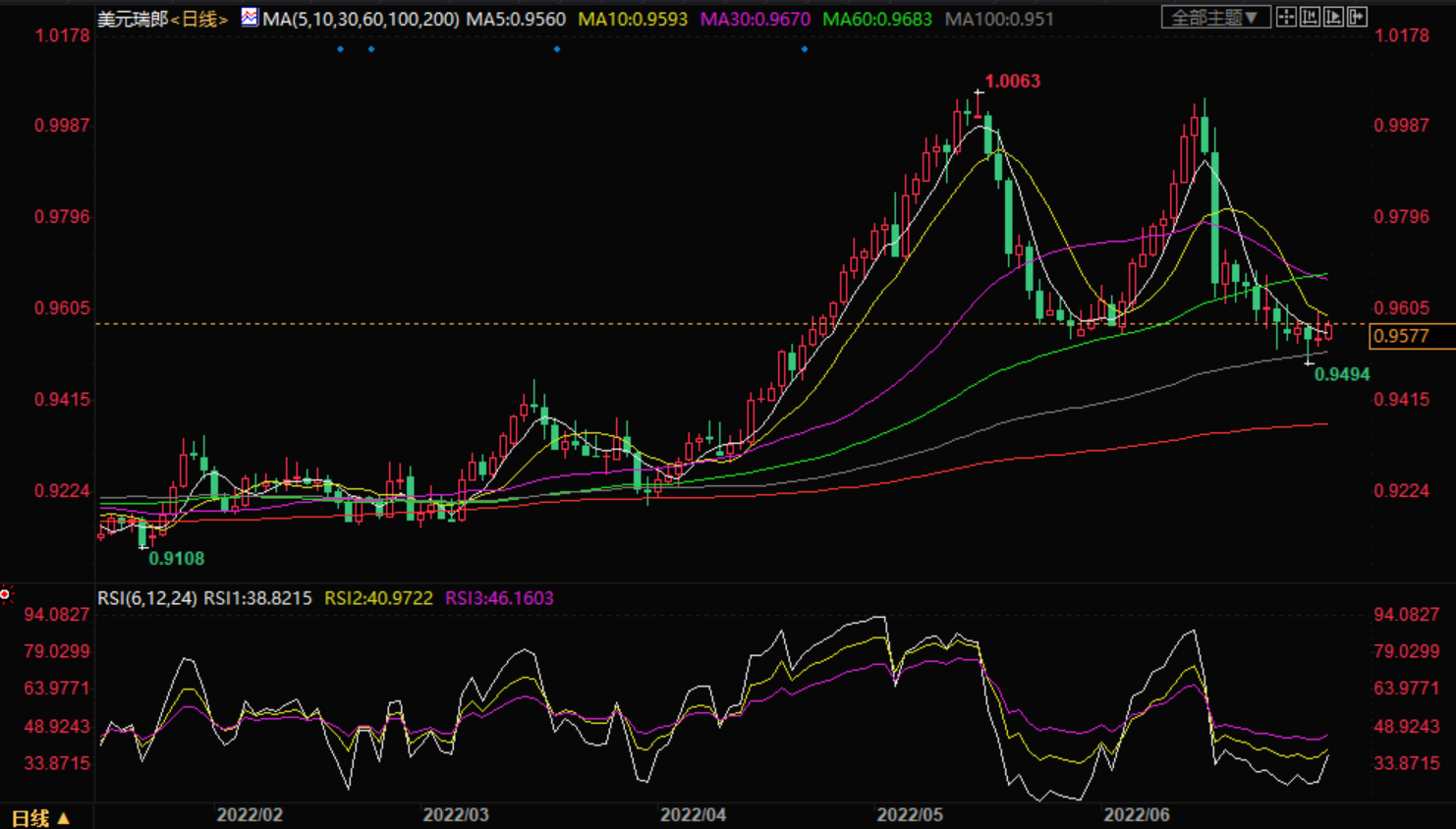Open the 全部主题 theme dropdown
This screenshot has height=829, width=1456.
[x=1215, y=18]
